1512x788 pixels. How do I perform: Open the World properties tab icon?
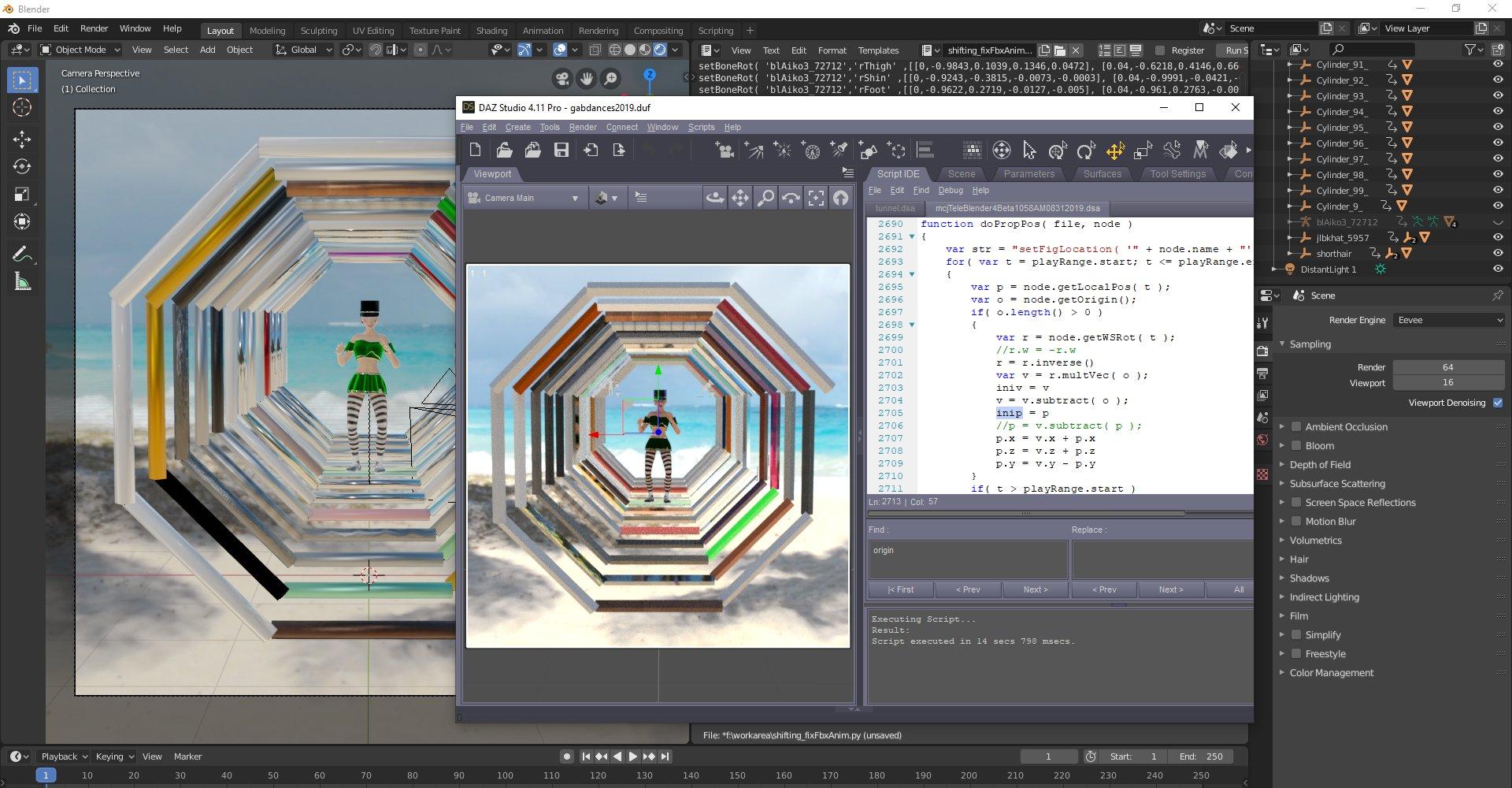1262,440
